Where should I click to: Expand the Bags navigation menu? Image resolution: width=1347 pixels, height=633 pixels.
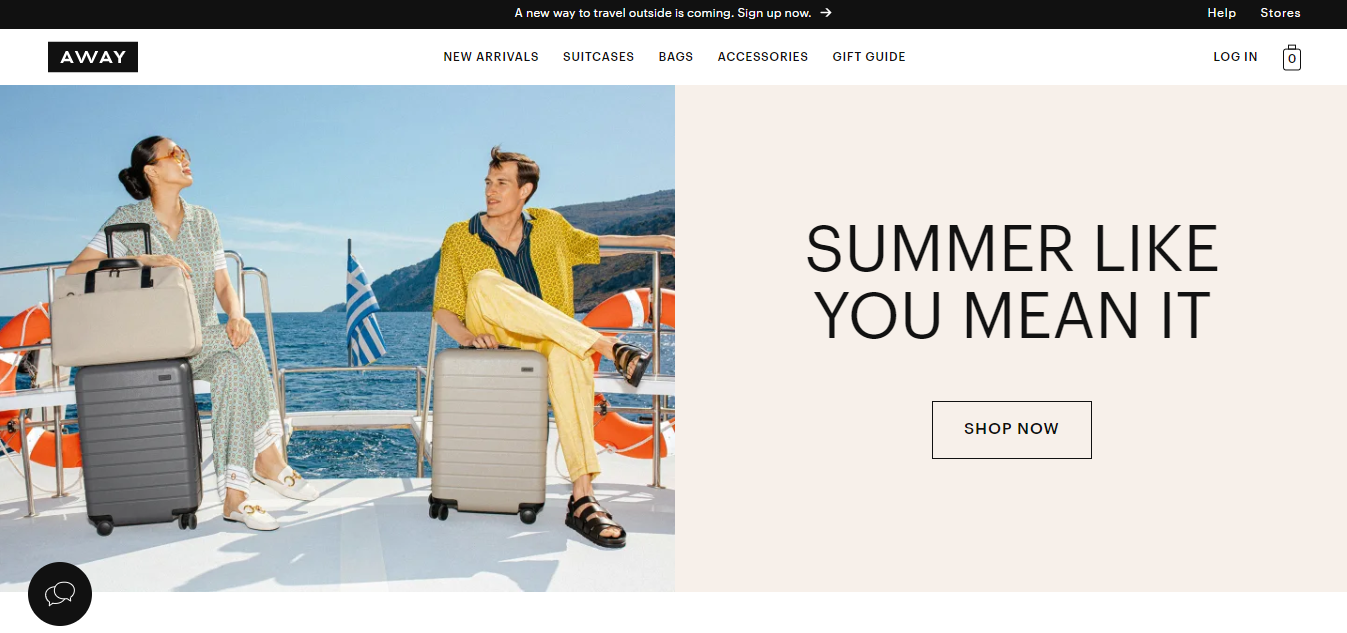click(676, 57)
